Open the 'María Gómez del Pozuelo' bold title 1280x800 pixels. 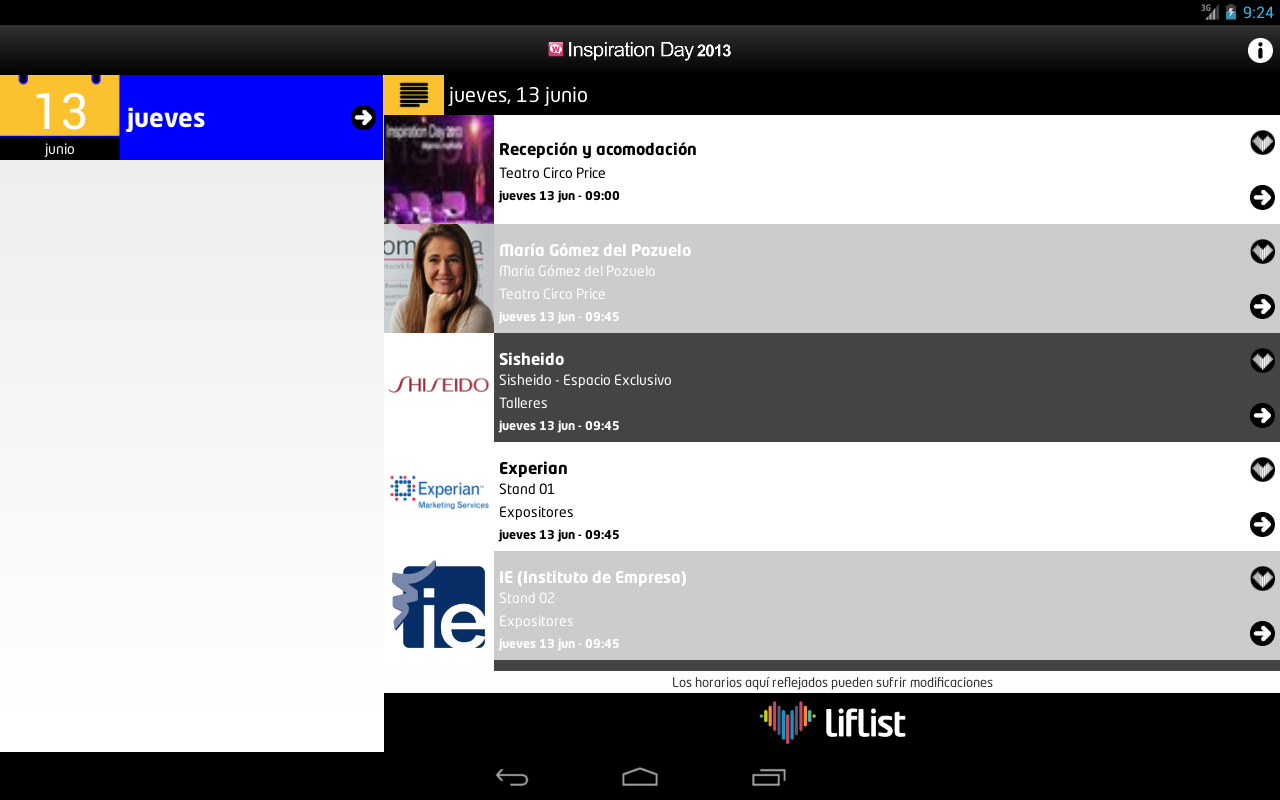click(595, 250)
